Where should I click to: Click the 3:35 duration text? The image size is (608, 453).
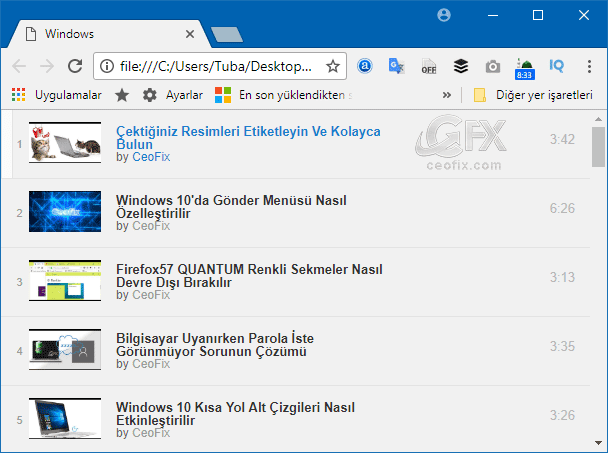pos(562,346)
